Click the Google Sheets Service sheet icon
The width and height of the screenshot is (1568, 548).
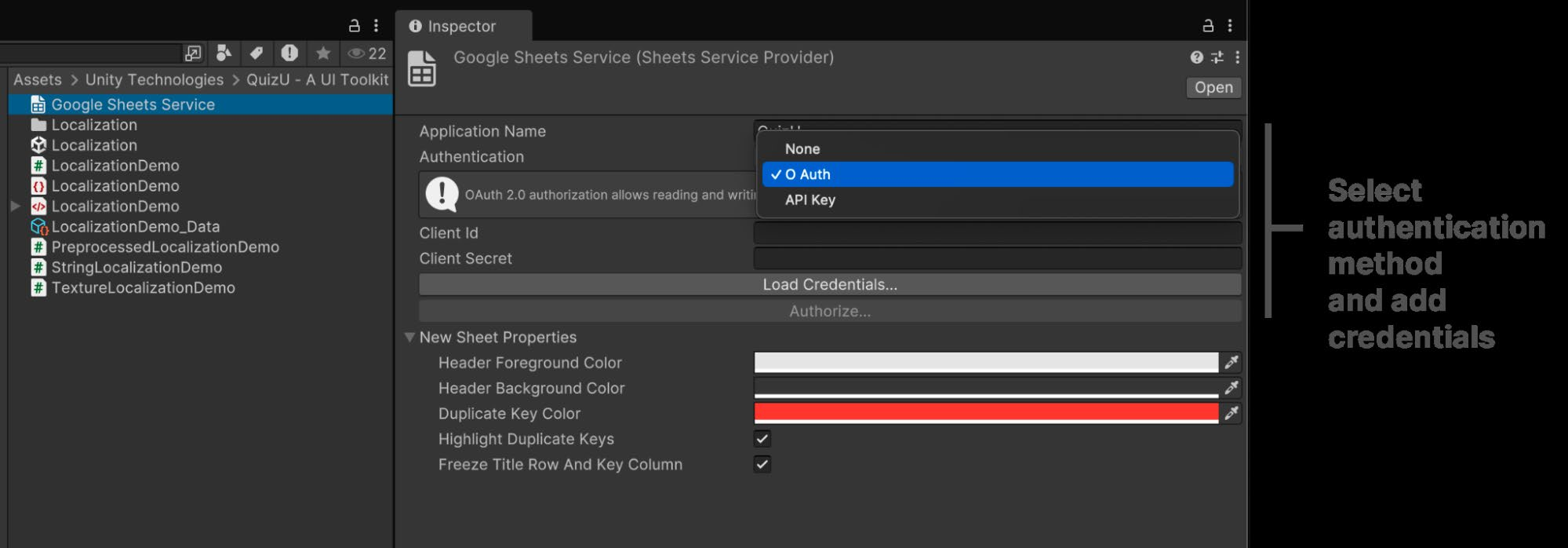pyautogui.click(x=38, y=104)
